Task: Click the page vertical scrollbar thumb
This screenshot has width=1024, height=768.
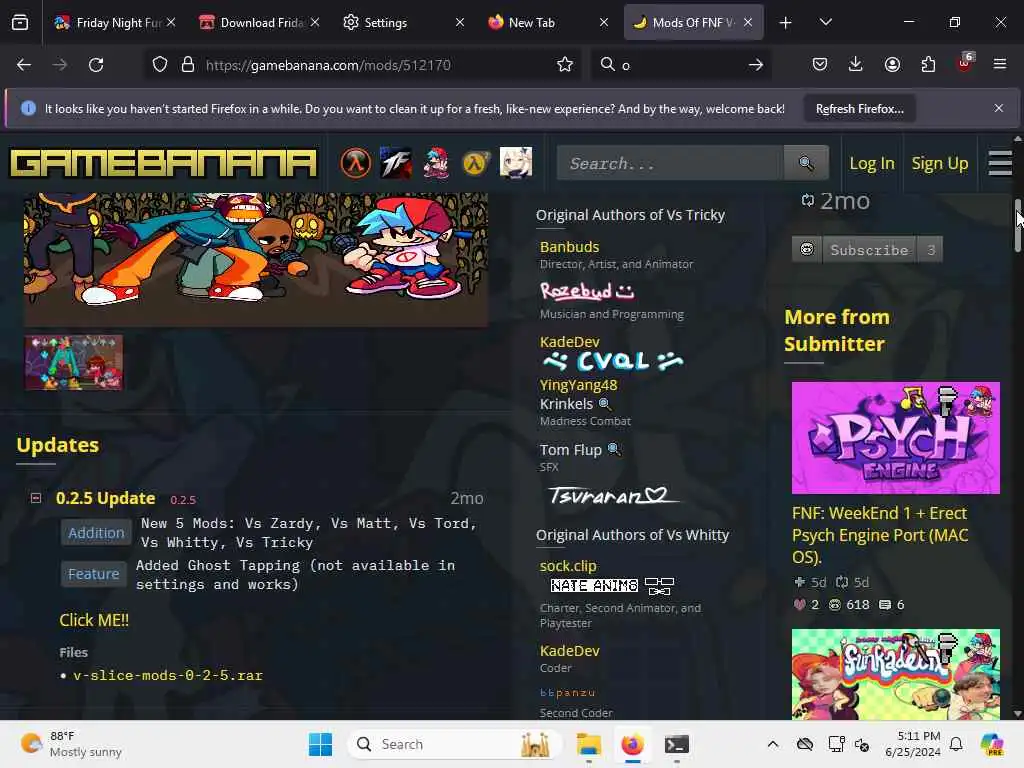Action: (x=1017, y=224)
